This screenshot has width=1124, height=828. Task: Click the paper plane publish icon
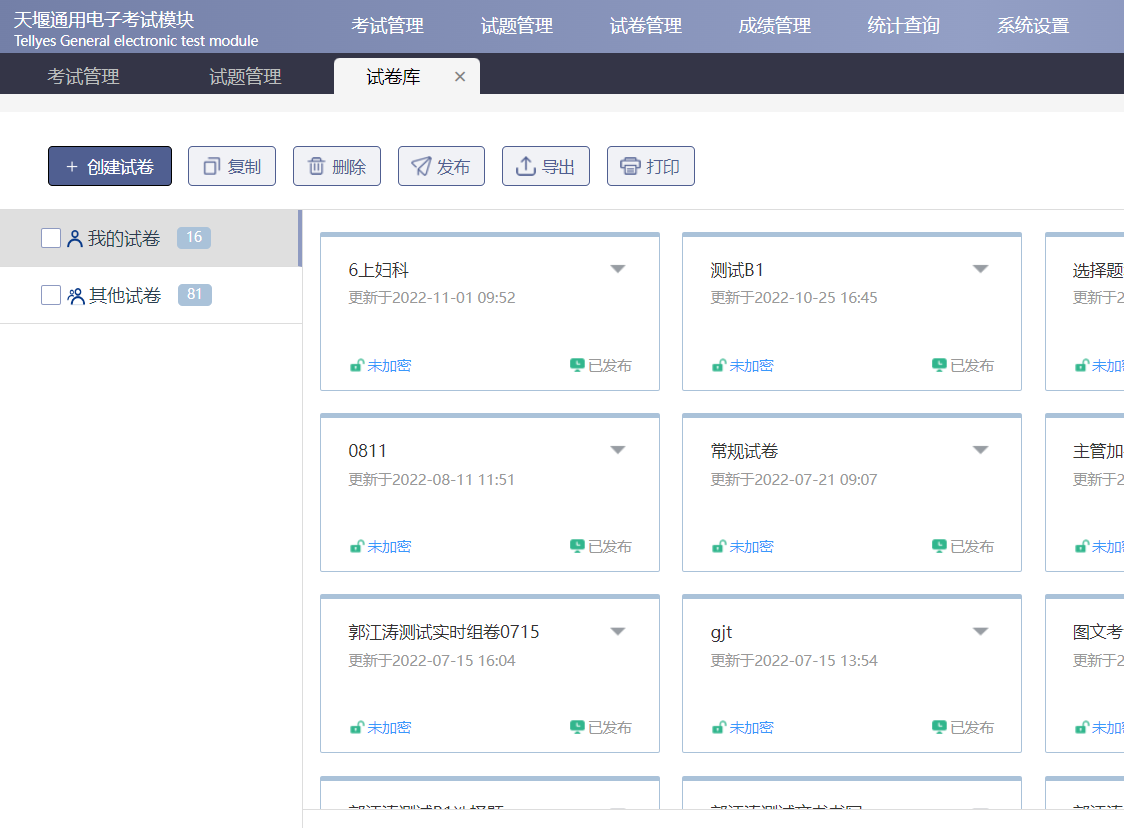421,167
